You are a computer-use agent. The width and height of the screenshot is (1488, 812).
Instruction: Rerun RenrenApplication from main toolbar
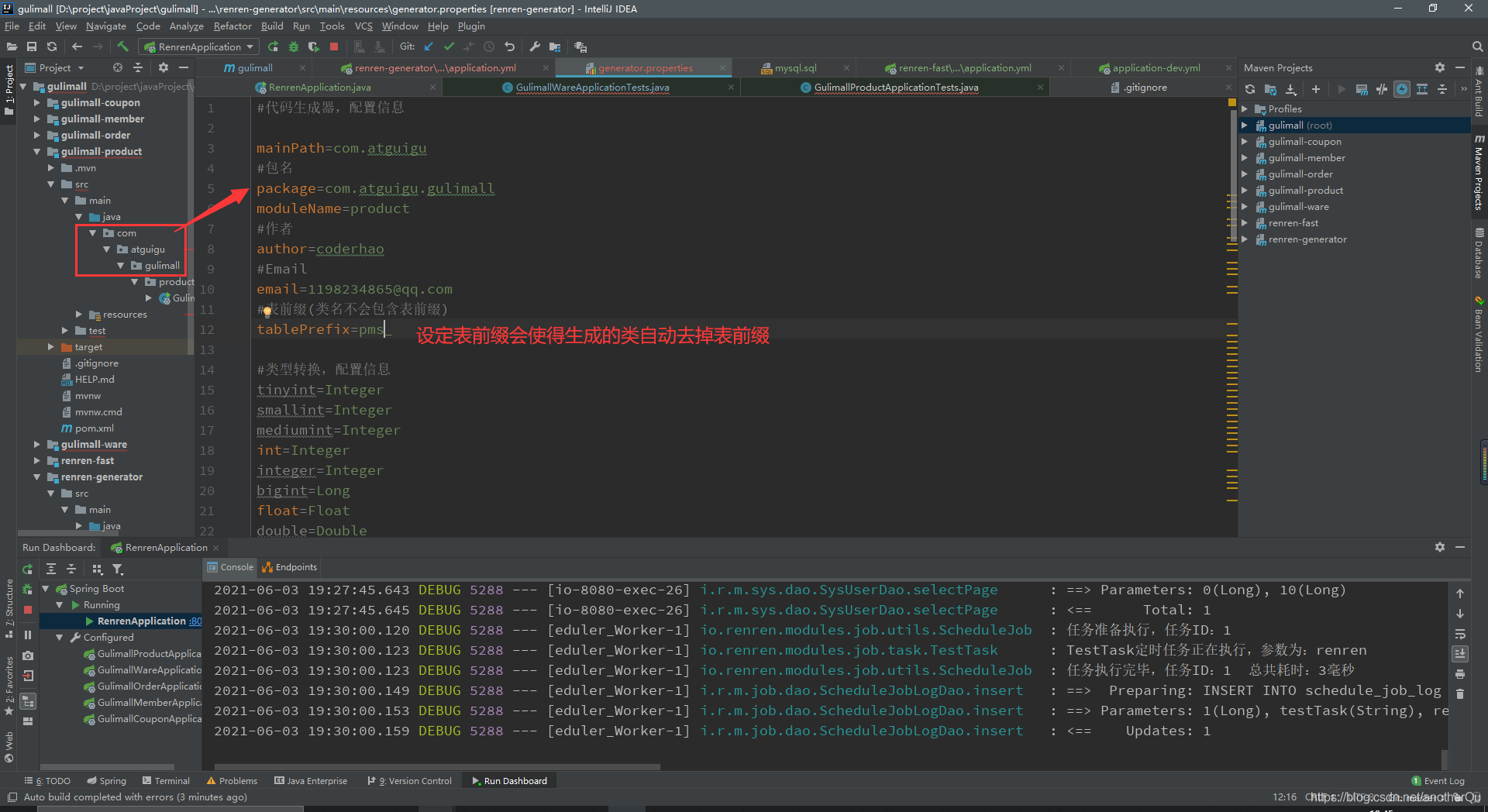coord(274,46)
